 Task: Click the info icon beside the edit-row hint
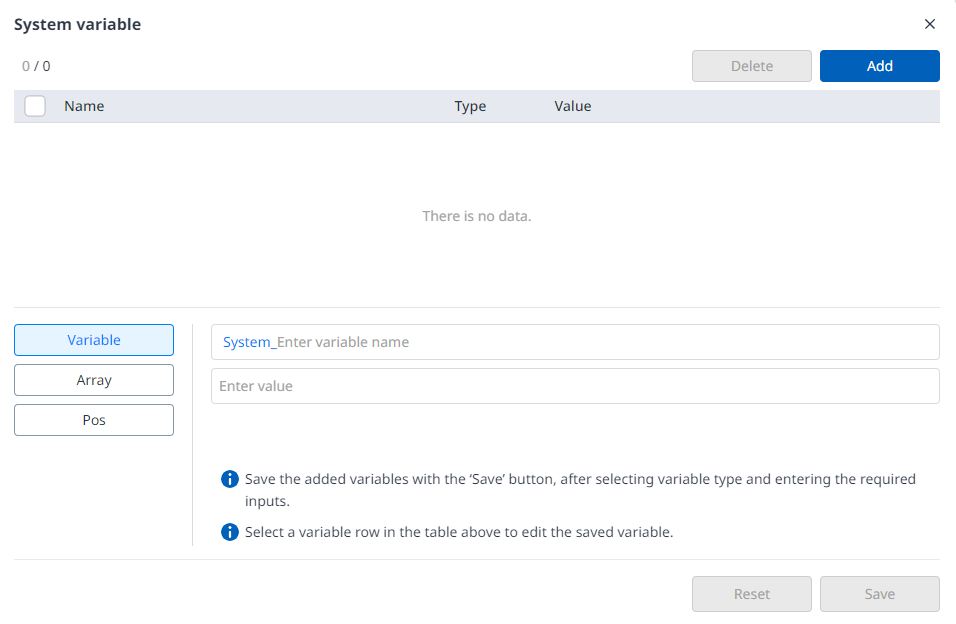[x=229, y=532]
